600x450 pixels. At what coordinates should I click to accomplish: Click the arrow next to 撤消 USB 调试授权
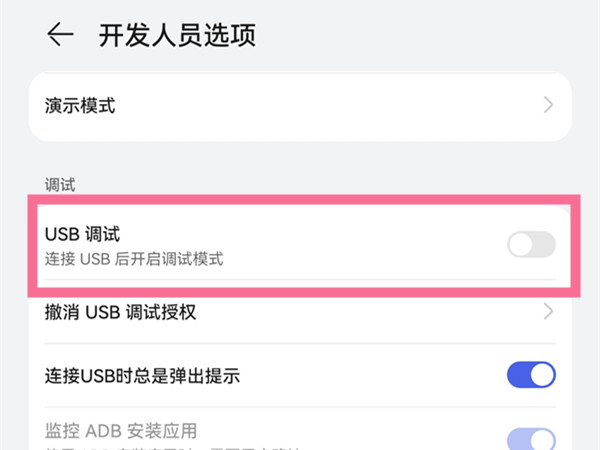pos(548,313)
